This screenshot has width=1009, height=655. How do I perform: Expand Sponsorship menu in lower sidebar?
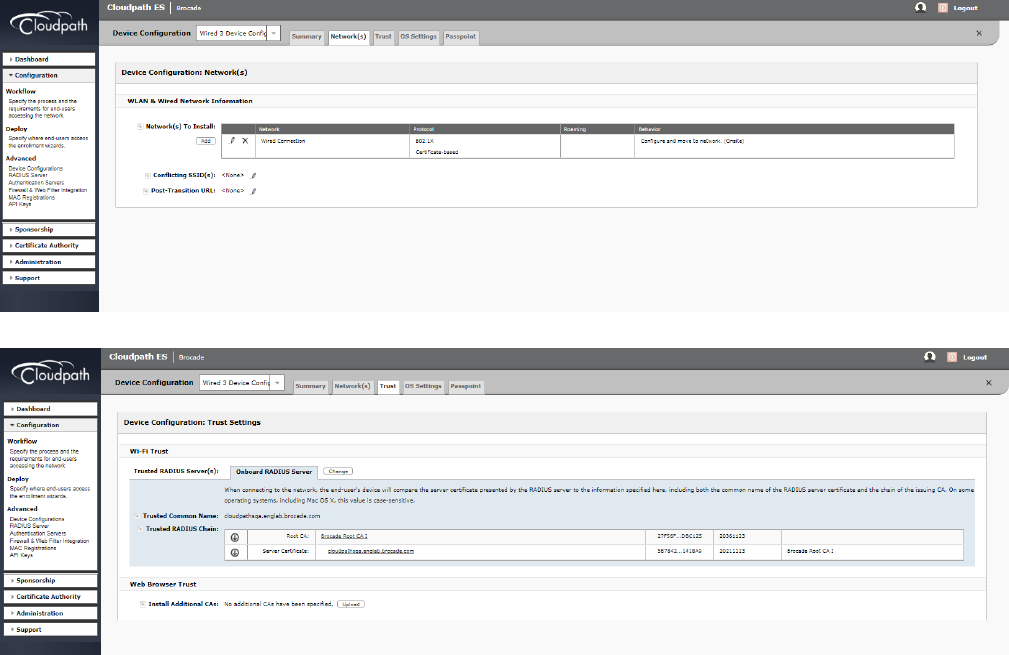50,580
